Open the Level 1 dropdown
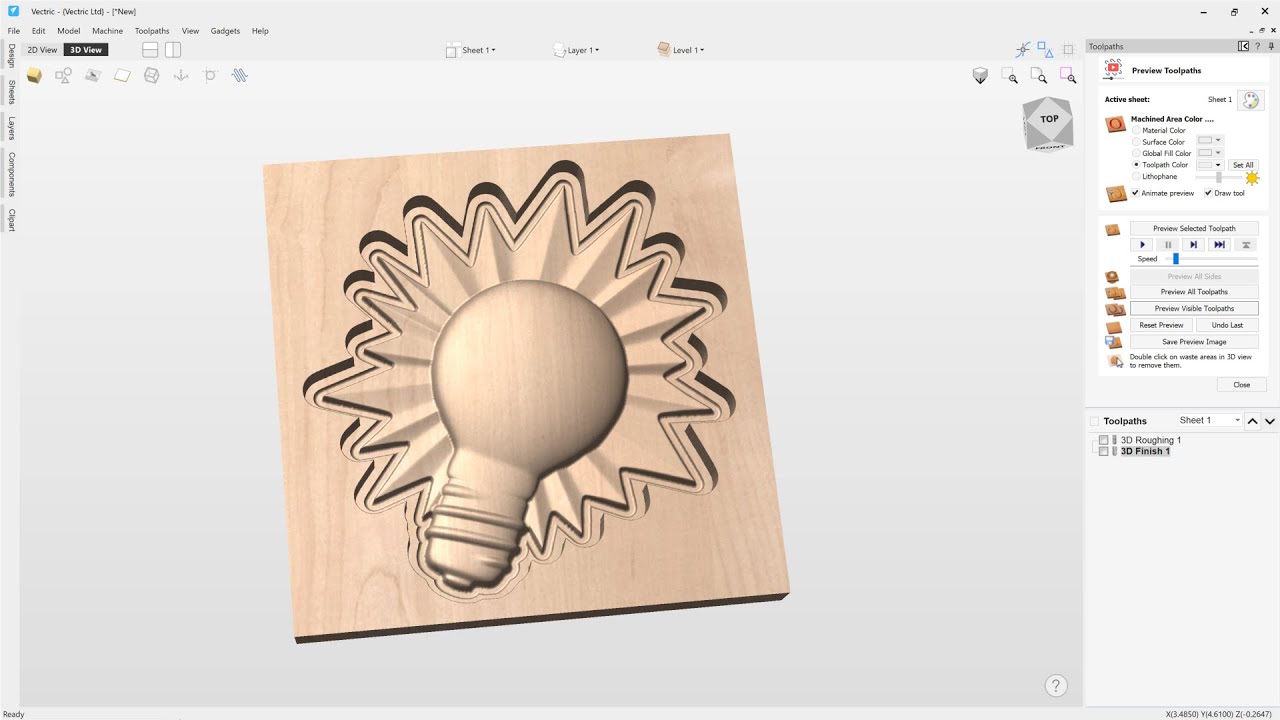The height and width of the screenshot is (720, 1280). [681, 50]
